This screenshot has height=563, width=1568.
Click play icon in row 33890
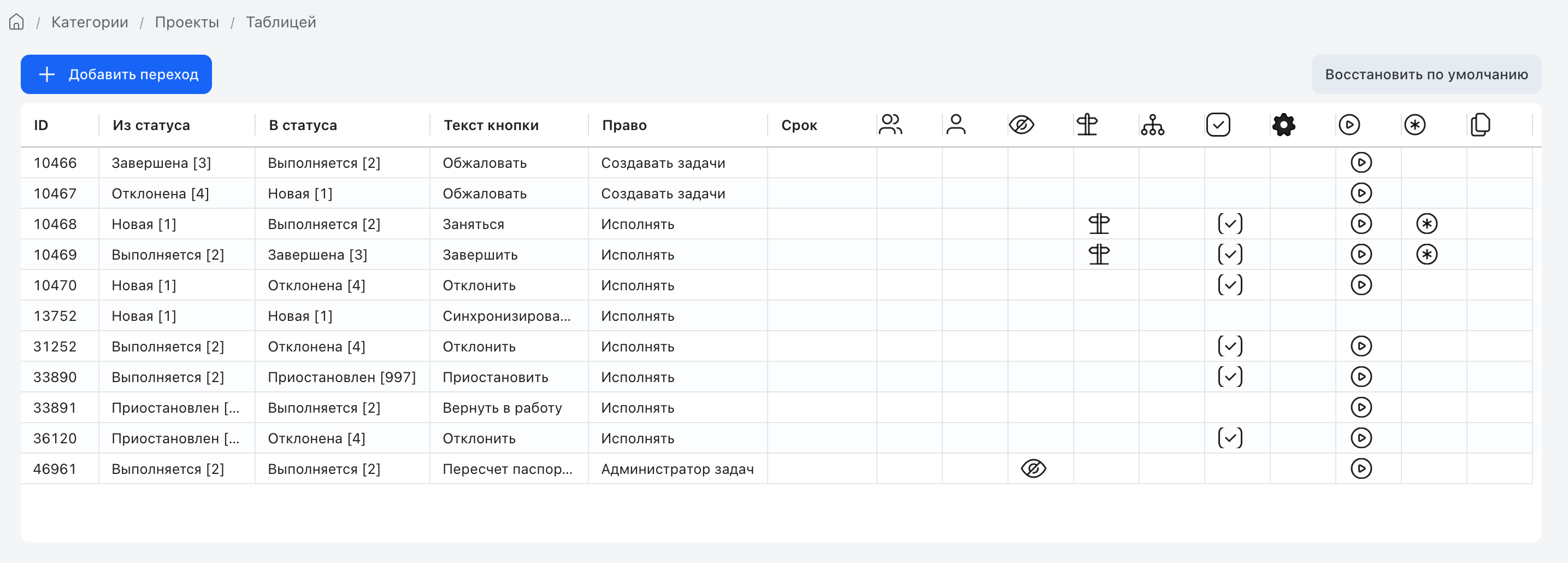(x=1361, y=377)
